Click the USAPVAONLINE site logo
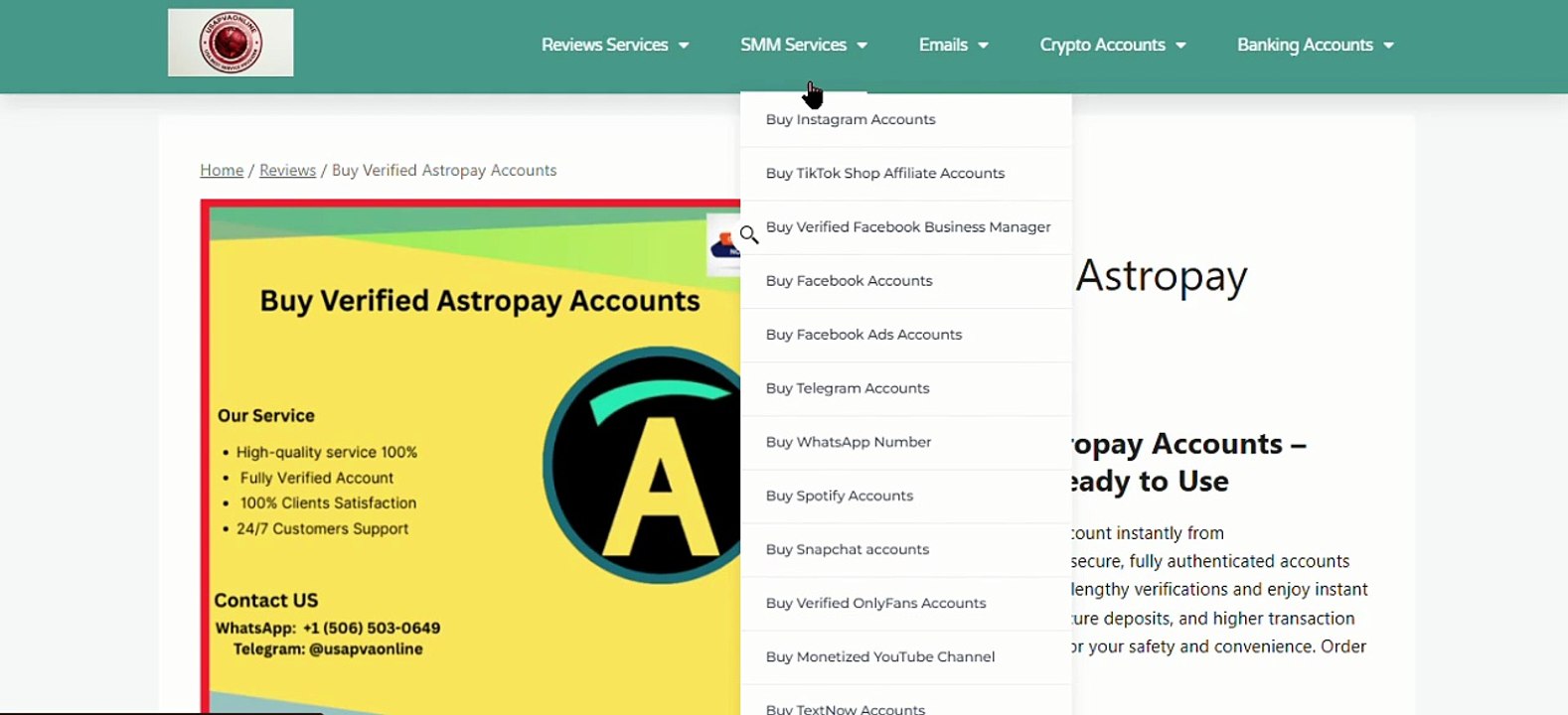The width and height of the screenshot is (1568, 715). click(x=231, y=43)
